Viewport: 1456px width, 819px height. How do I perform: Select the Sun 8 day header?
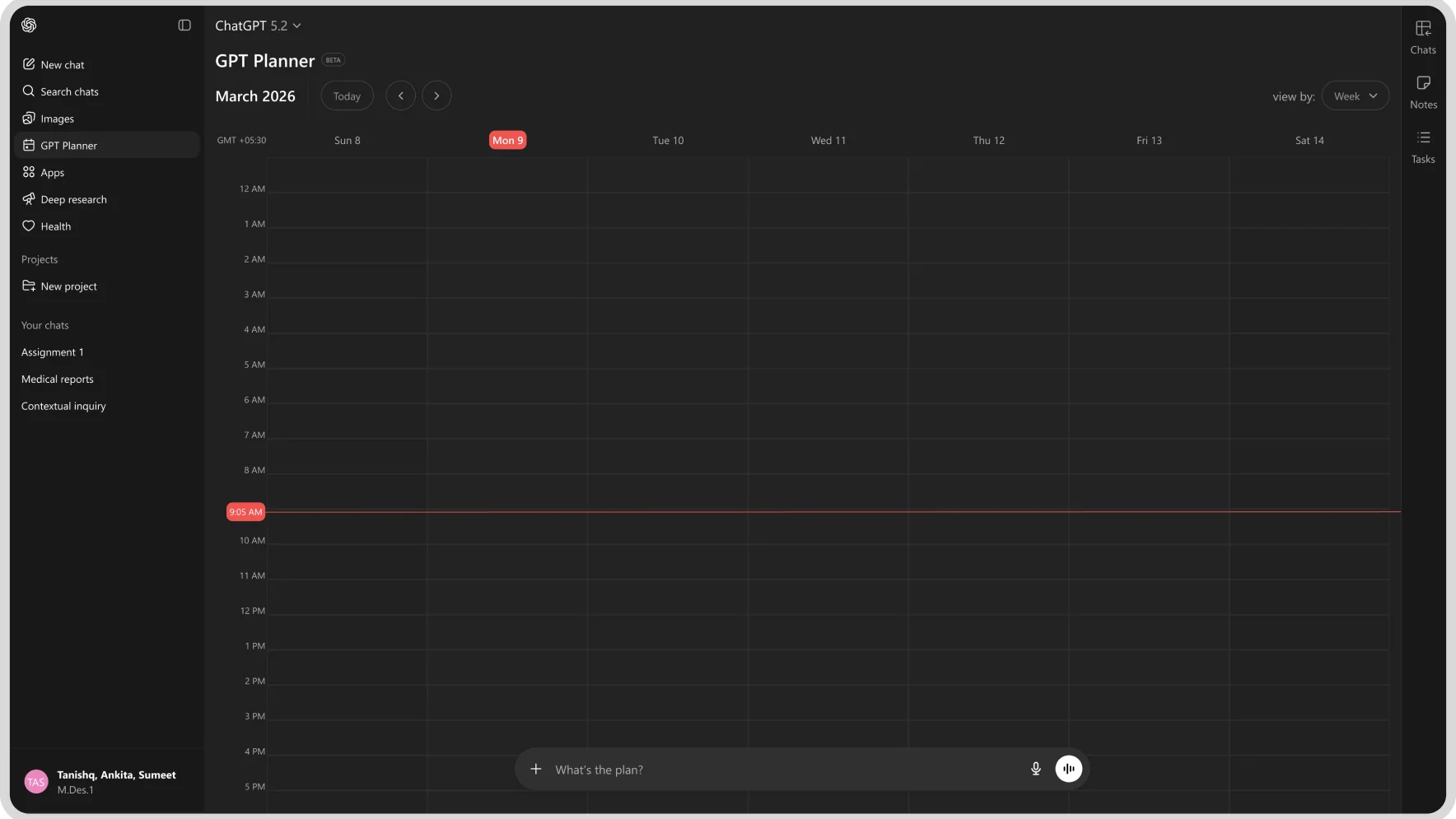point(348,141)
